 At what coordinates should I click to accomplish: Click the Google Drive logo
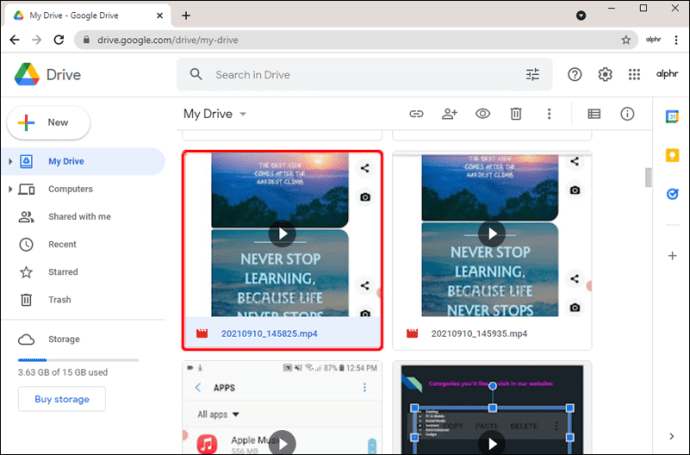click(x=27, y=74)
